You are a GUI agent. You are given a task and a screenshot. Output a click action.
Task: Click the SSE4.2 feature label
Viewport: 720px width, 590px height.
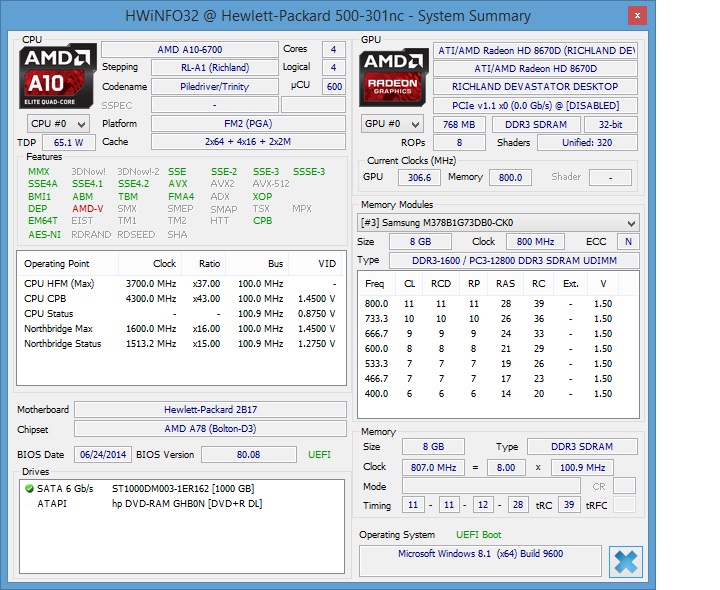coord(134,184)
